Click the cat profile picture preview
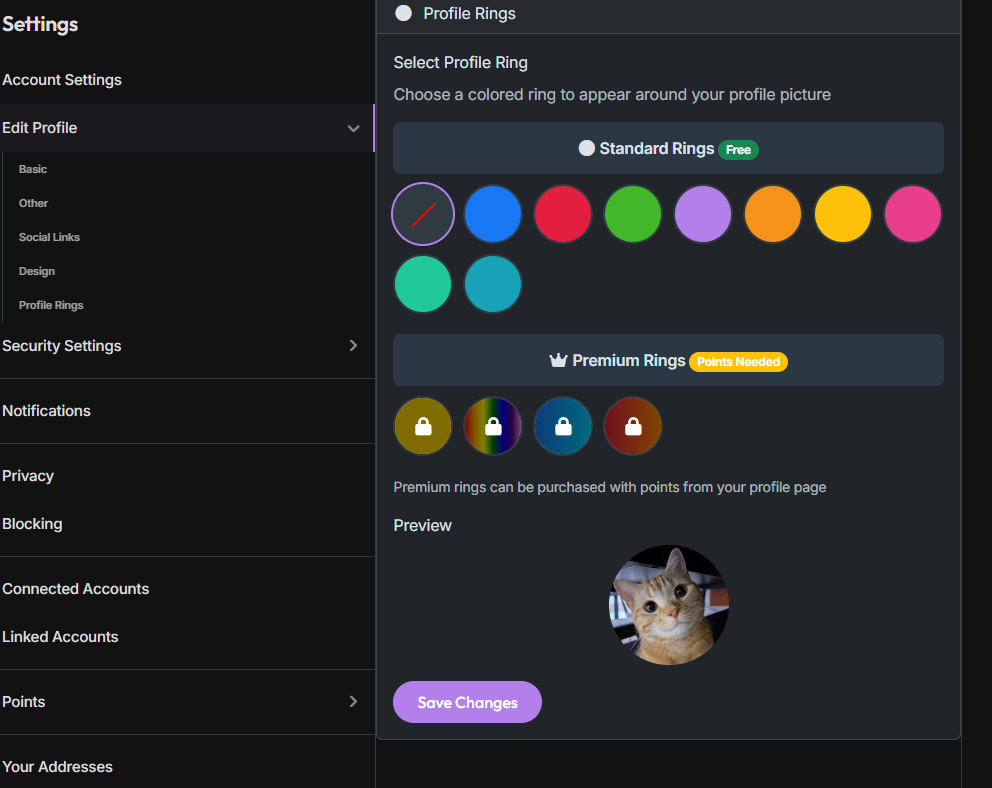 tap(669, 605)
